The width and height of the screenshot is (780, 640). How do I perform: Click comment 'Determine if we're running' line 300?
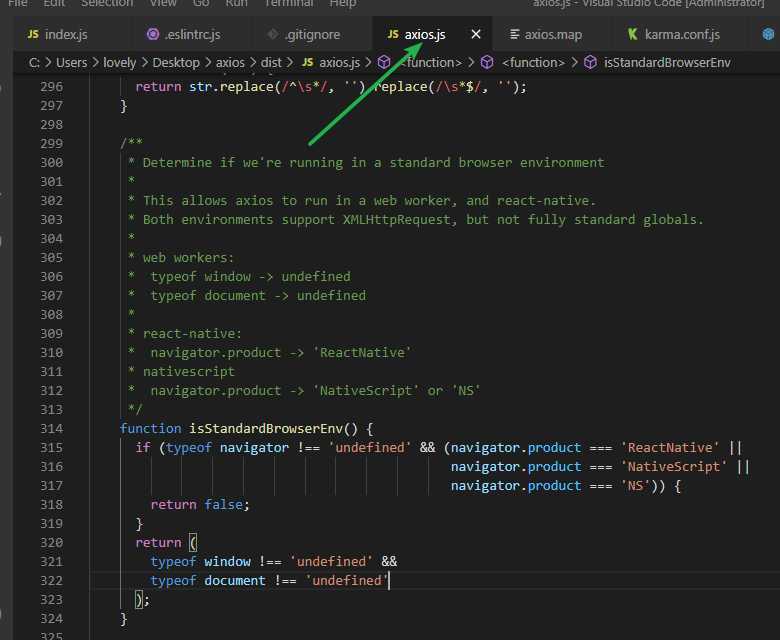tap(243, 163)
